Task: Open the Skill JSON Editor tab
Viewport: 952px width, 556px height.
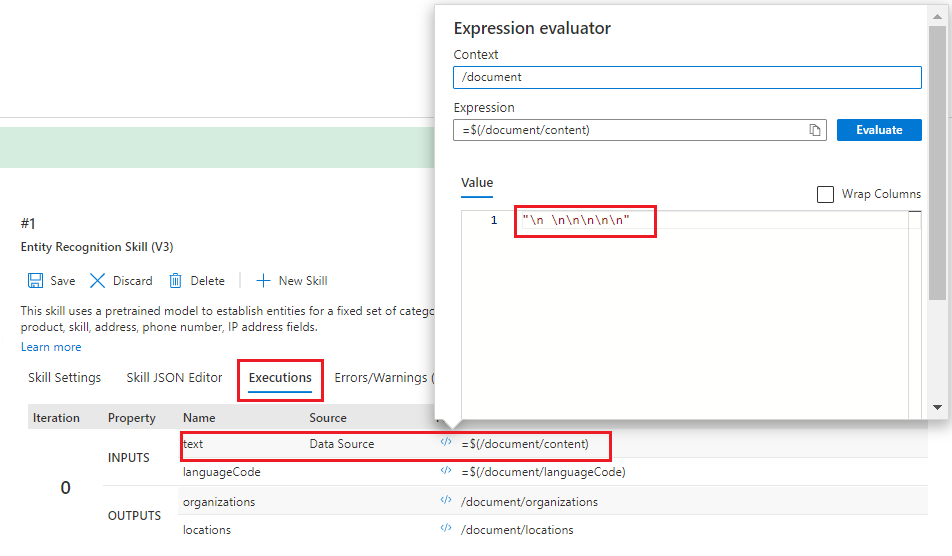Action: pyautogui.click(x=174, y=378)
